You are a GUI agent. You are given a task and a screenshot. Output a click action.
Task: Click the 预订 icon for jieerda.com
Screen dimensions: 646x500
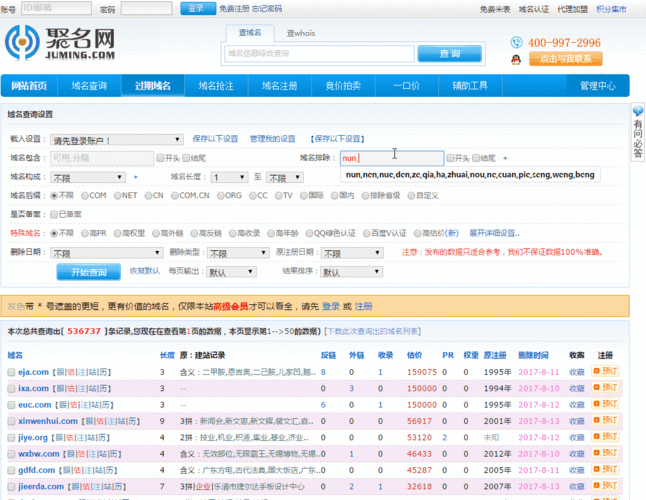coord(605,486)
